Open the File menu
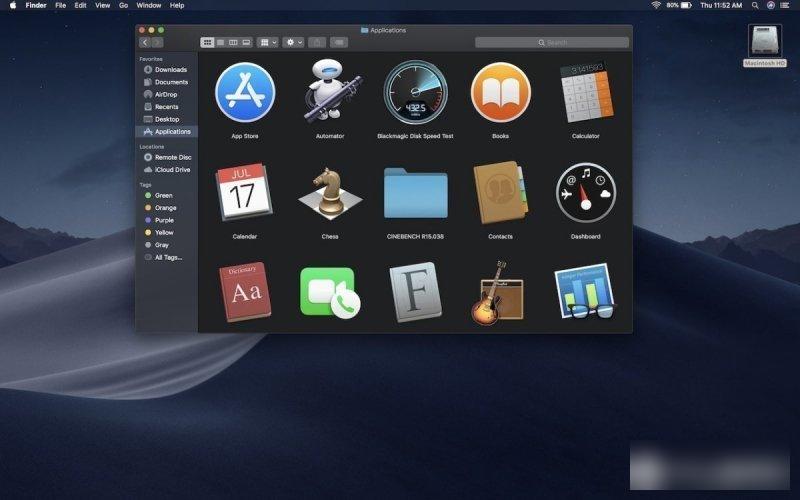 (x=61, y=5)
